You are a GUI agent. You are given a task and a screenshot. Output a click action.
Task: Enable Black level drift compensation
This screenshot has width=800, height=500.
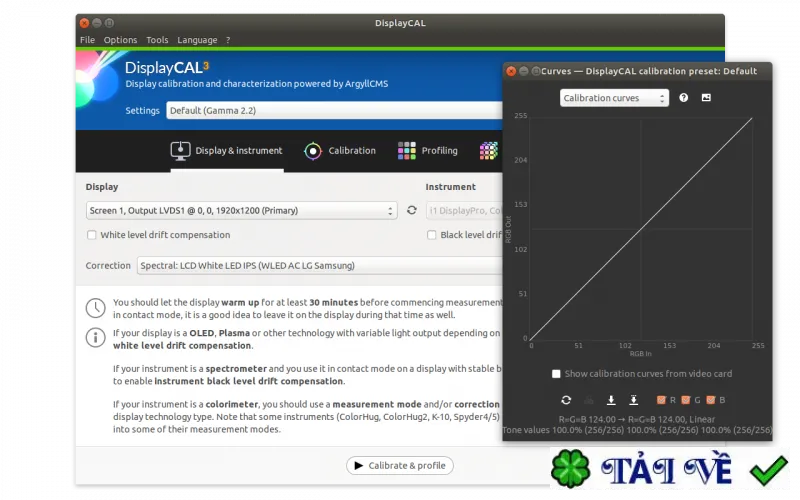432,235
